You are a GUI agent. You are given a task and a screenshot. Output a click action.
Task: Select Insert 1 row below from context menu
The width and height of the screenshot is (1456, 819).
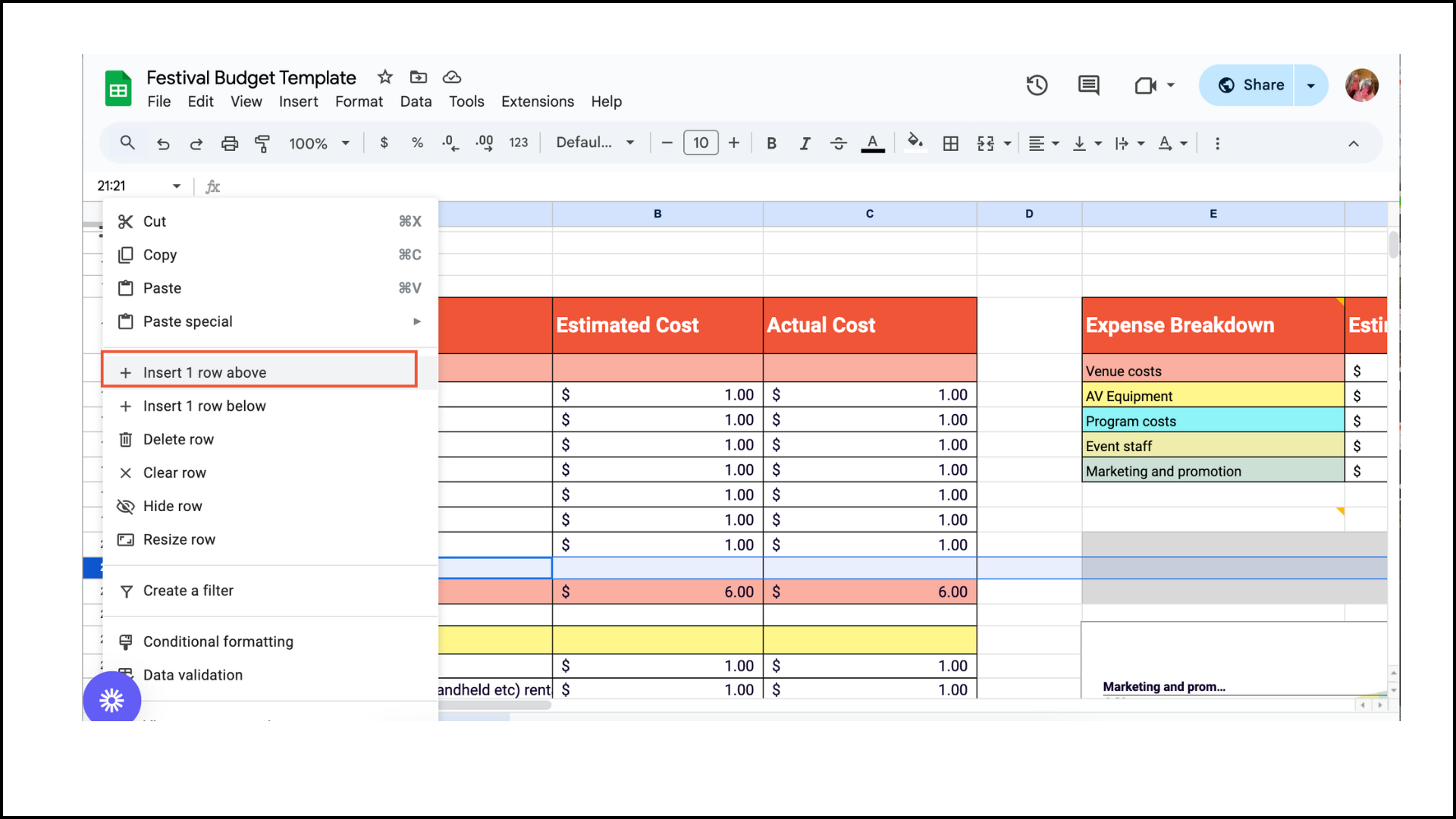coord(204,406)
